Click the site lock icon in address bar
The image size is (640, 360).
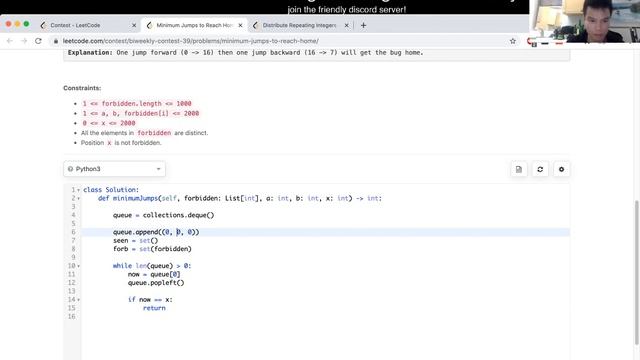(x=56, y=41)
